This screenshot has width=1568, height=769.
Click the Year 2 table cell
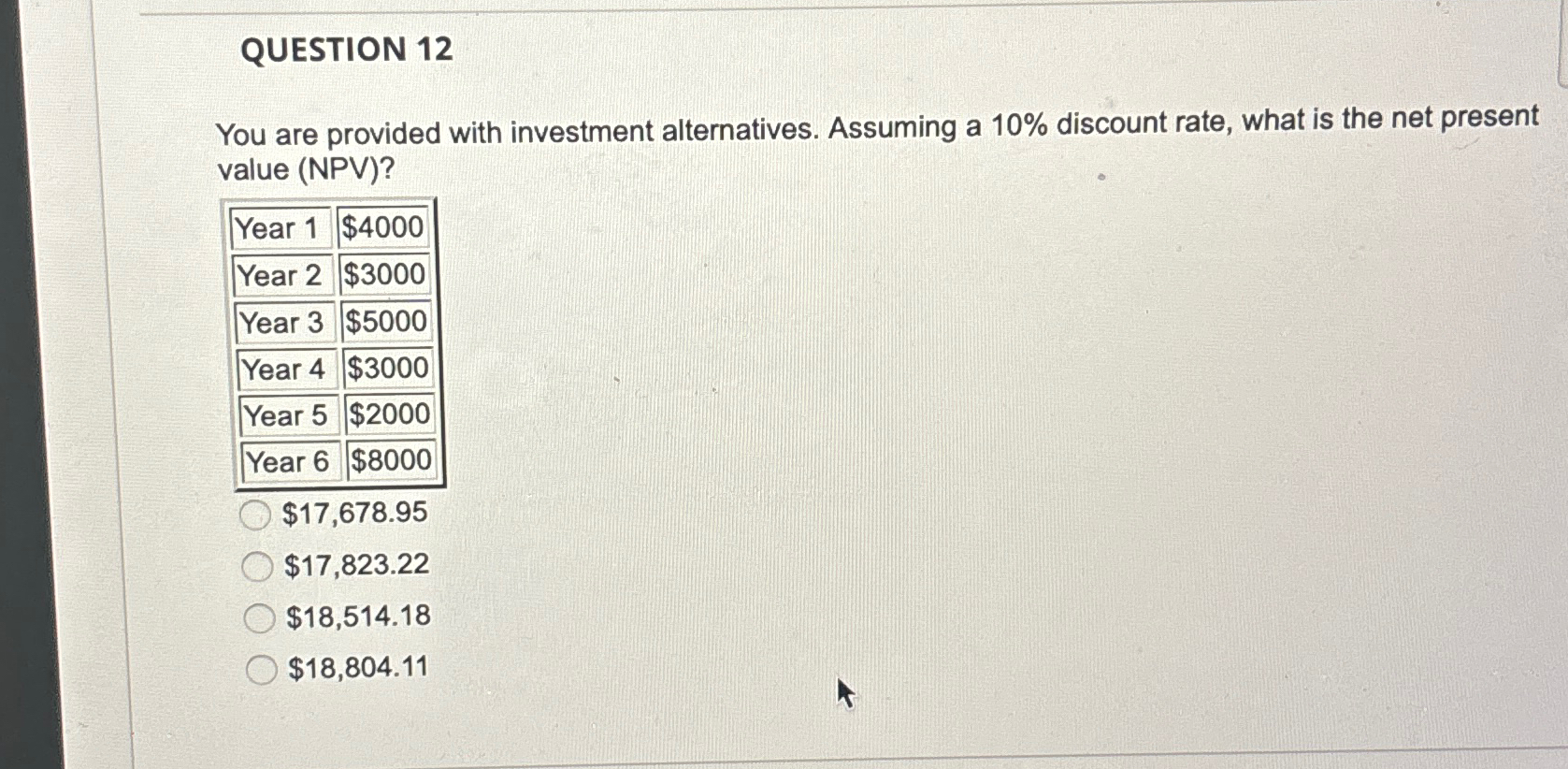(x=282, y=274)
